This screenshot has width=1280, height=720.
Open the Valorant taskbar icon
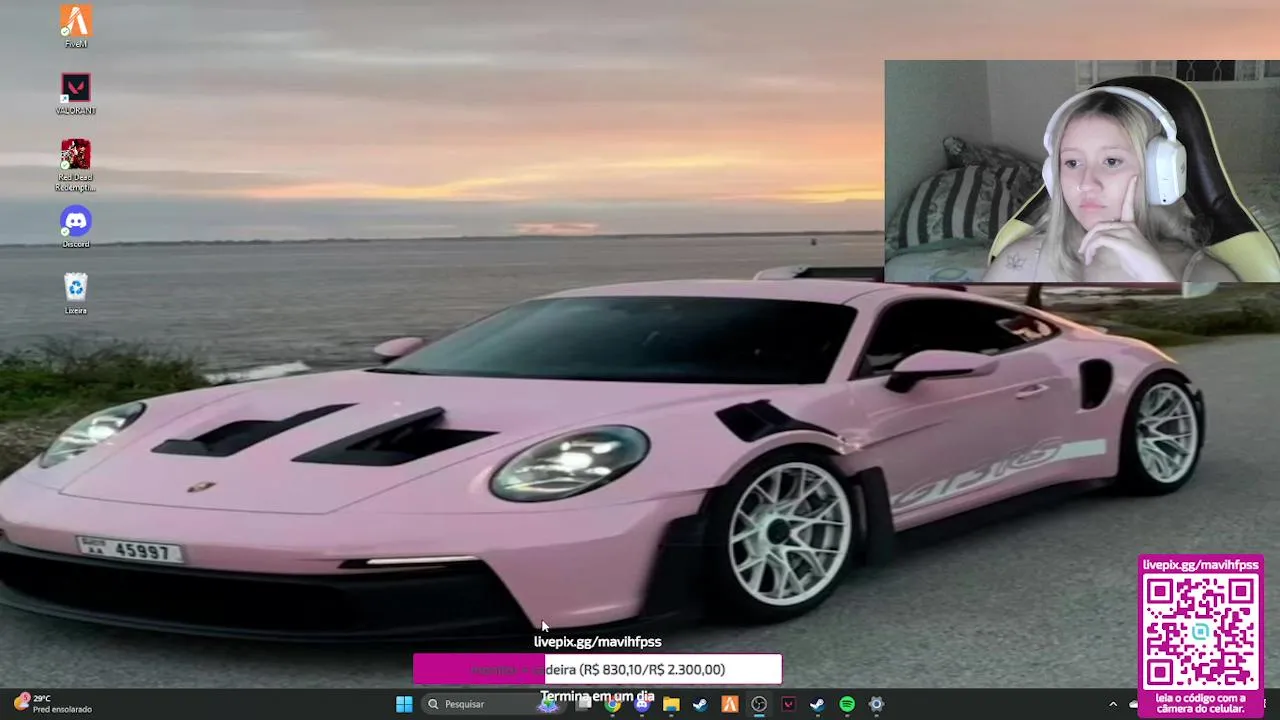tap(788, 704)
